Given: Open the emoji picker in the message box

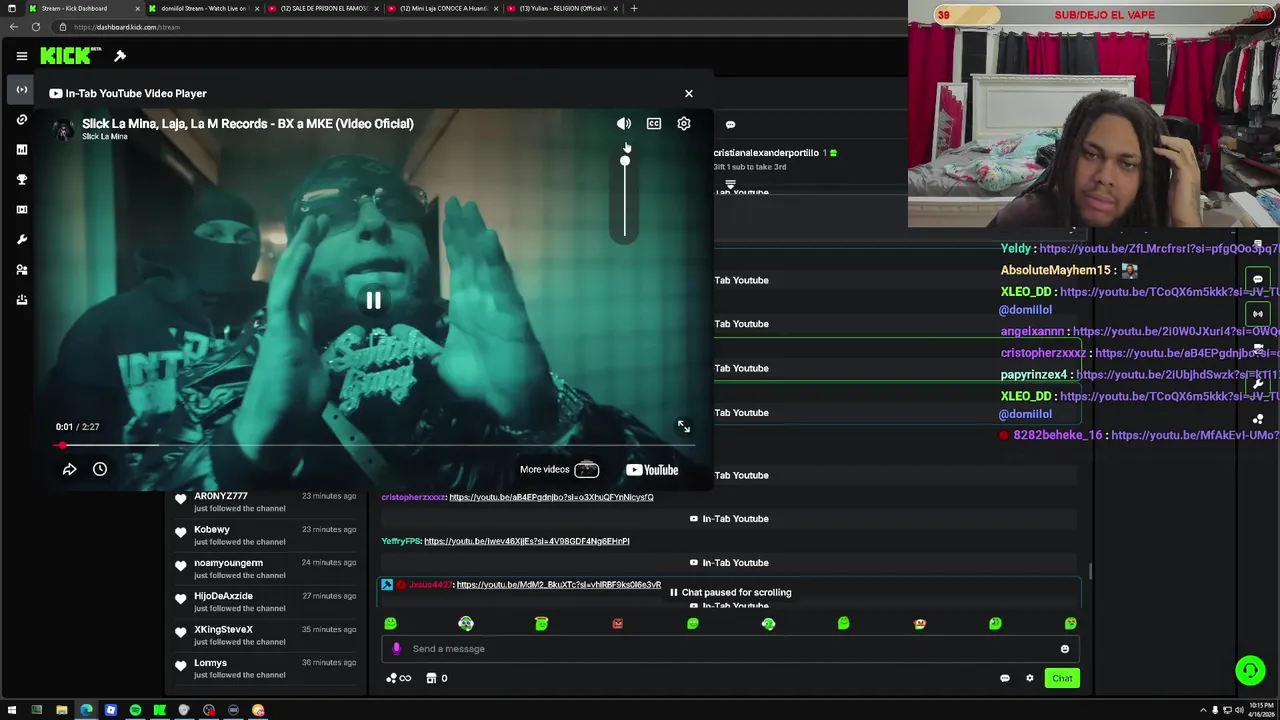Looking at the screenshot, I should click(1064, 649).
